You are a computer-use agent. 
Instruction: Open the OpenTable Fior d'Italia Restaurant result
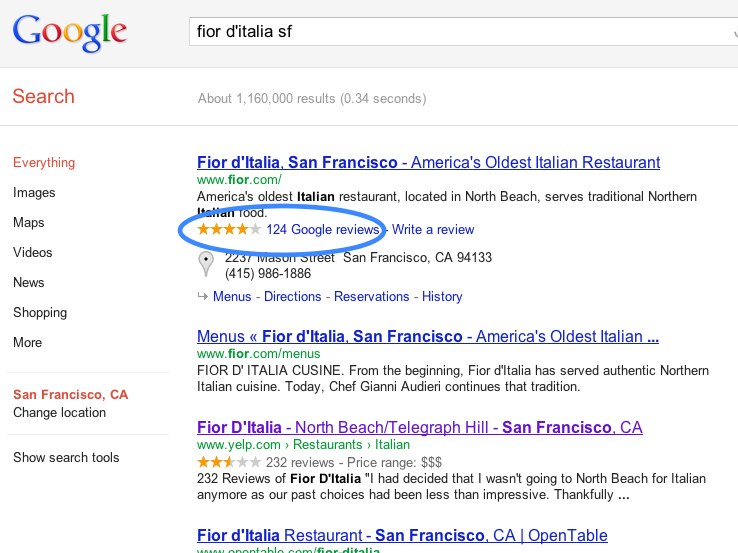point(402,536)
